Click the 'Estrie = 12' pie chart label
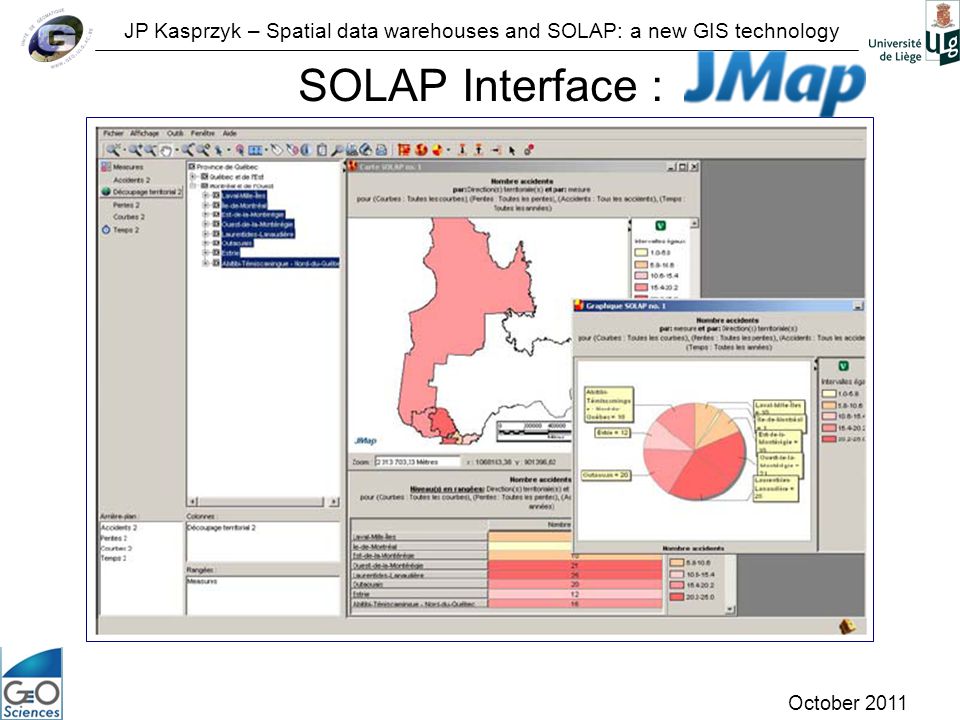 pos(613,432)
